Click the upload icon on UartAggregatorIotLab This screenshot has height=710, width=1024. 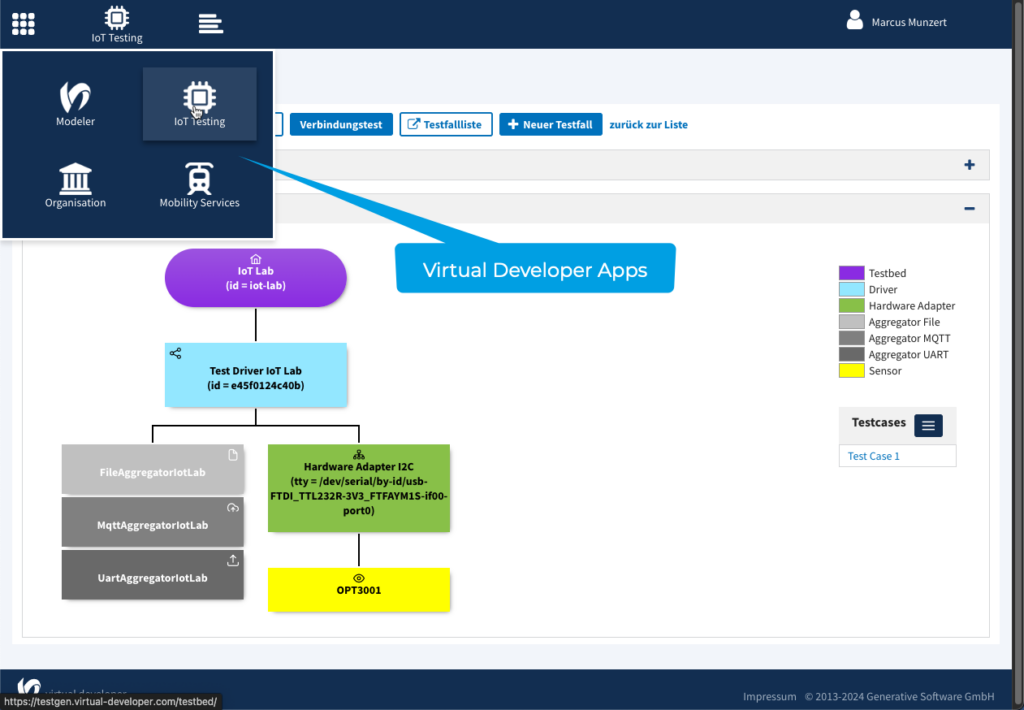pyautogui.click(x=232, y=561)
